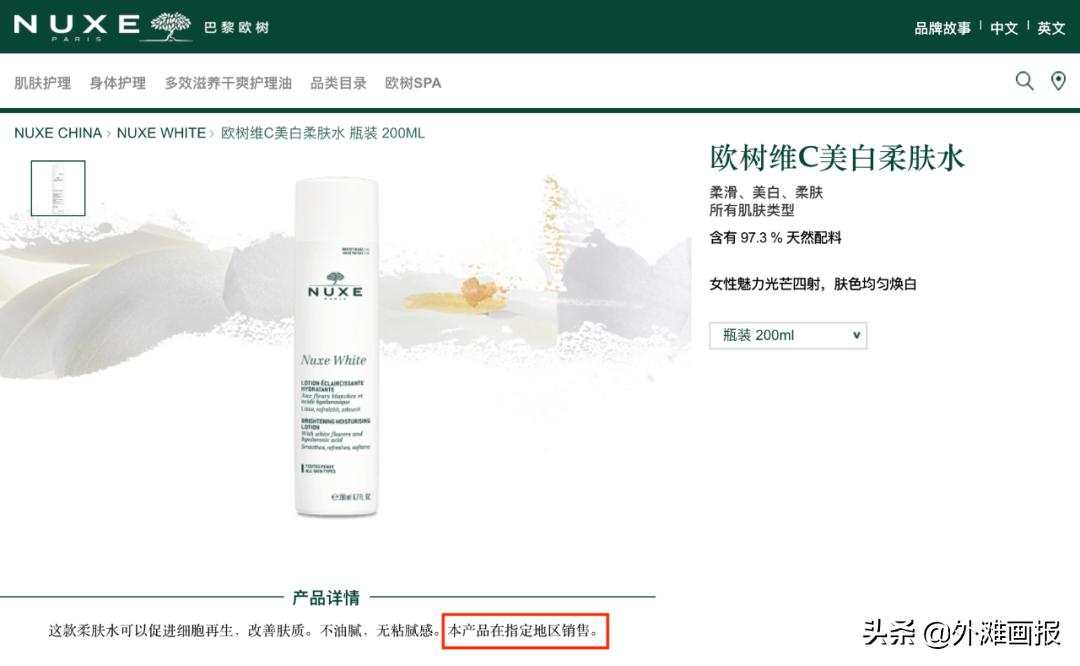This screenshot has height=666, width=1080.
Task: Click the sentence 本产品在指定地区销售
Action: point(523,630)
